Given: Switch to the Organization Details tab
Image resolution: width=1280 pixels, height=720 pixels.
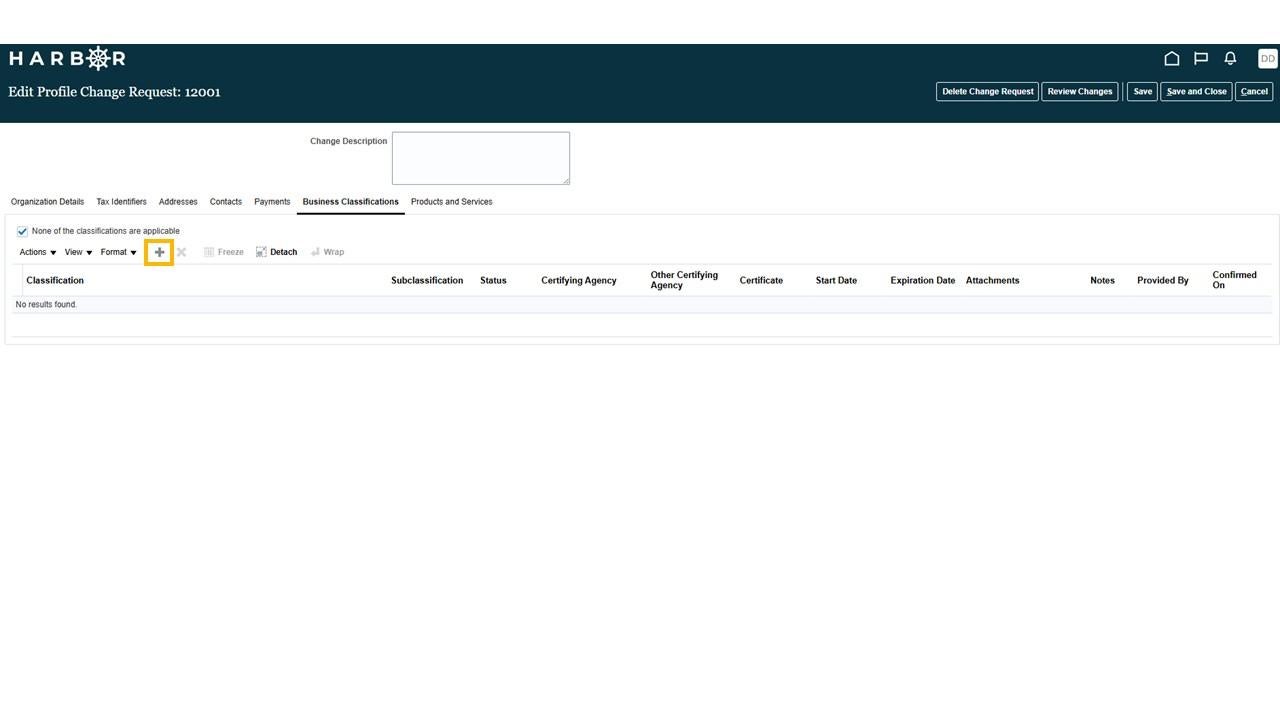Looking at the screenshot, I should [47, 202].
